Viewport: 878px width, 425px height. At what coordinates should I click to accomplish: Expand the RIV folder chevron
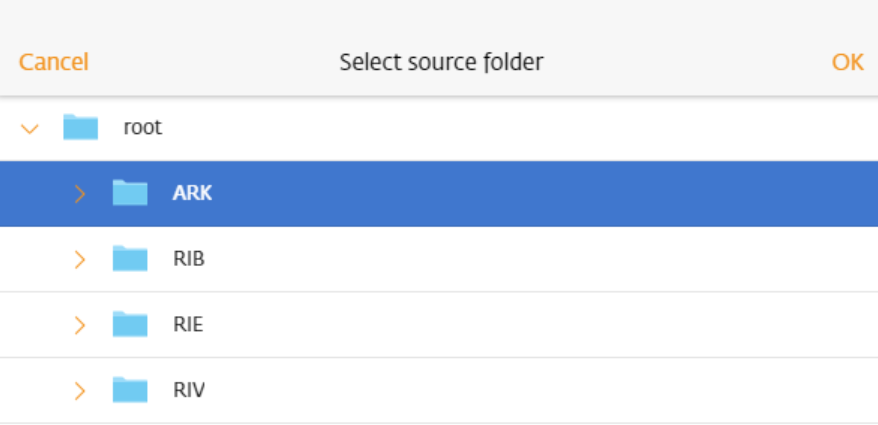click(x=80, y=390)
